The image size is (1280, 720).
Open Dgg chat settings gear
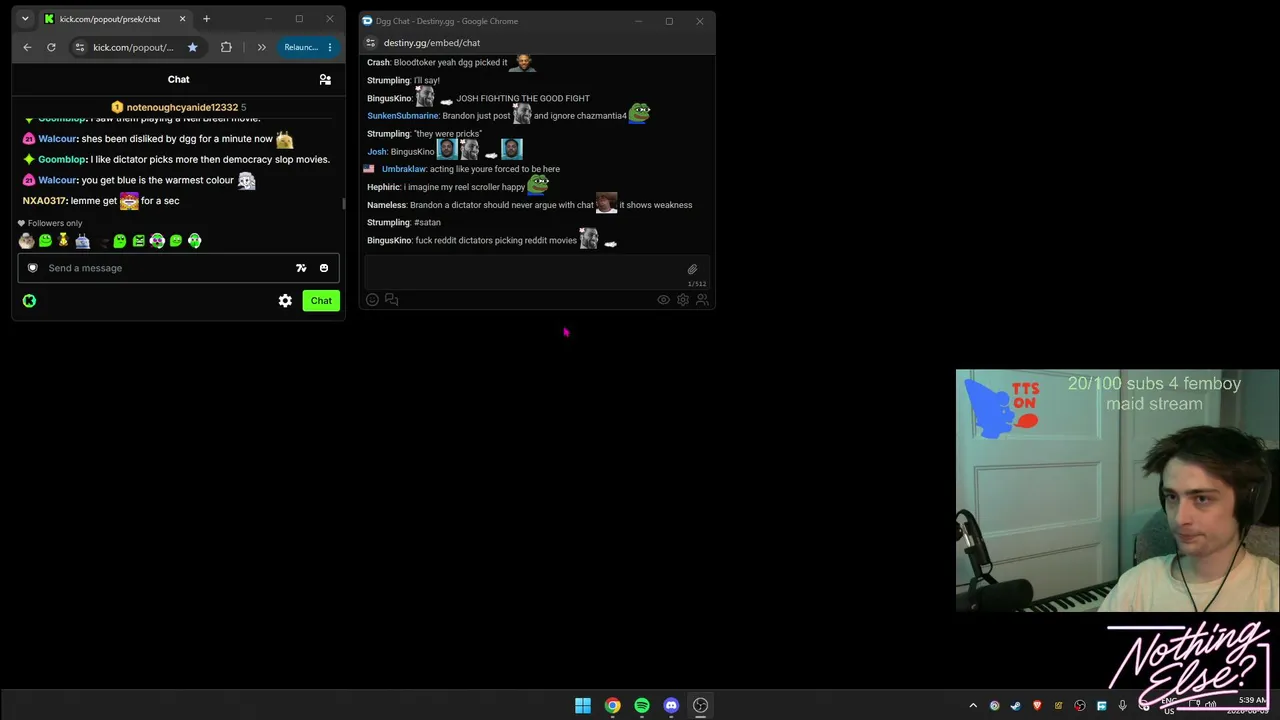coord(683,300)
